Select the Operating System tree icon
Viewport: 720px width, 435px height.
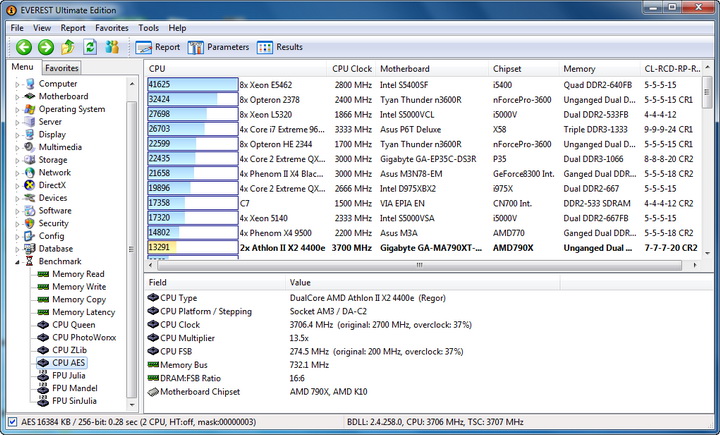(30, 109)
